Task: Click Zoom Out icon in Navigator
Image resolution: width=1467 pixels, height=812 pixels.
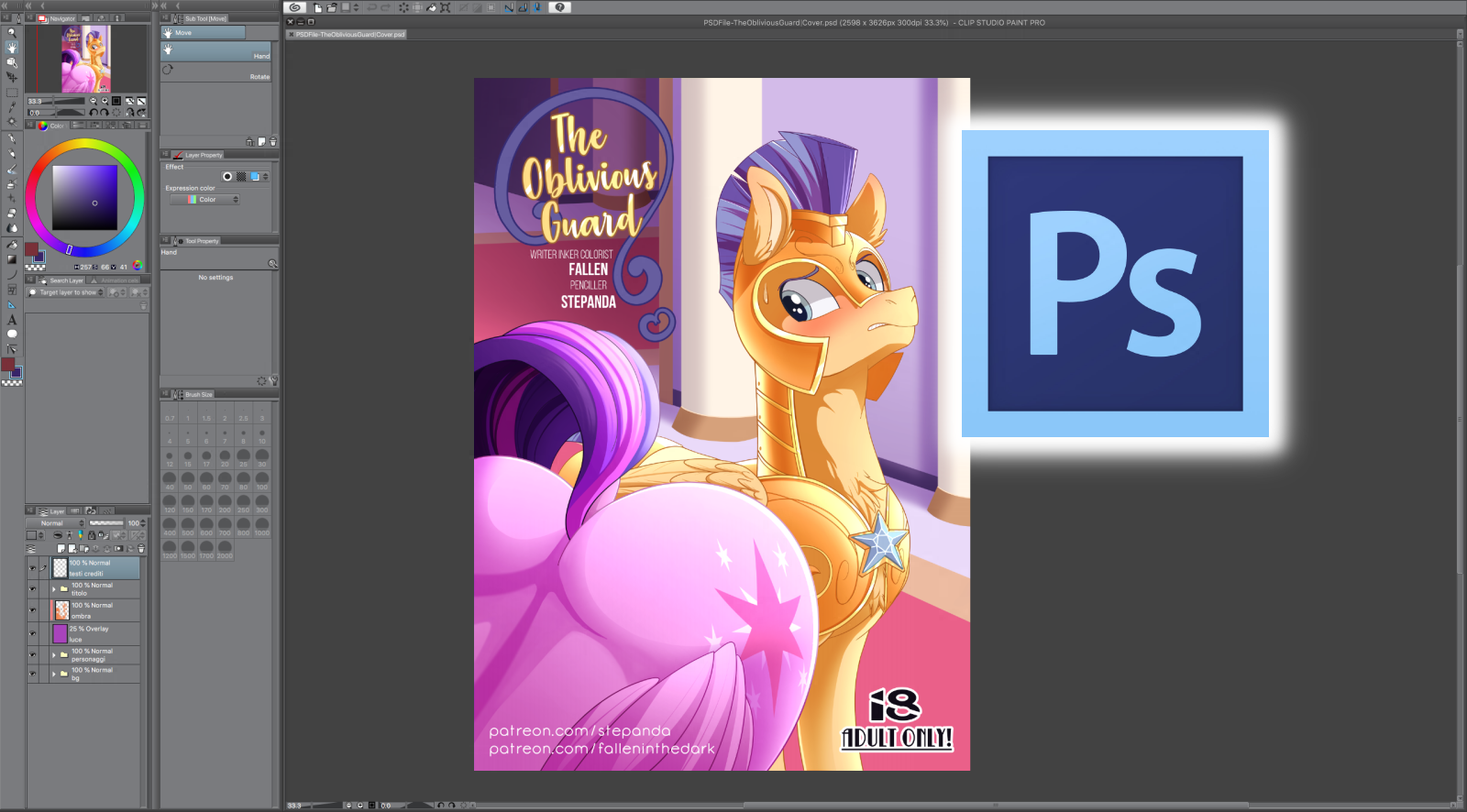Action: pyautogui.click(x=94, y=101)
